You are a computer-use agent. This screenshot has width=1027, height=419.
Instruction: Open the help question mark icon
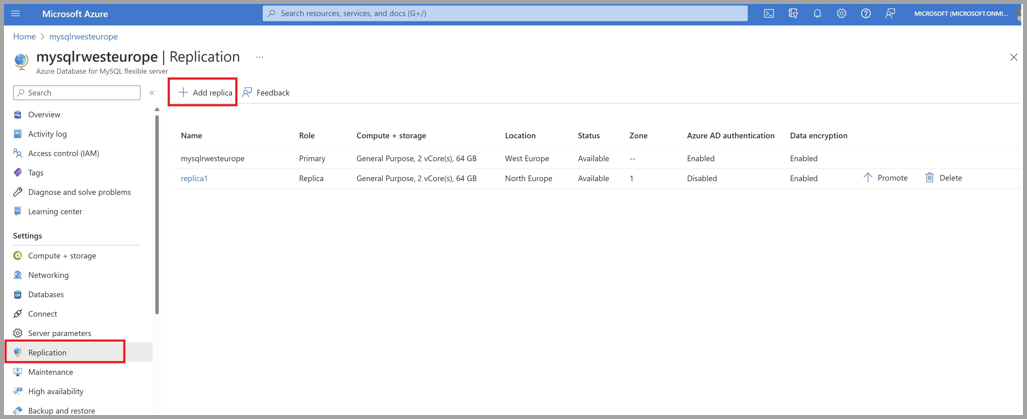coord(866,14)
